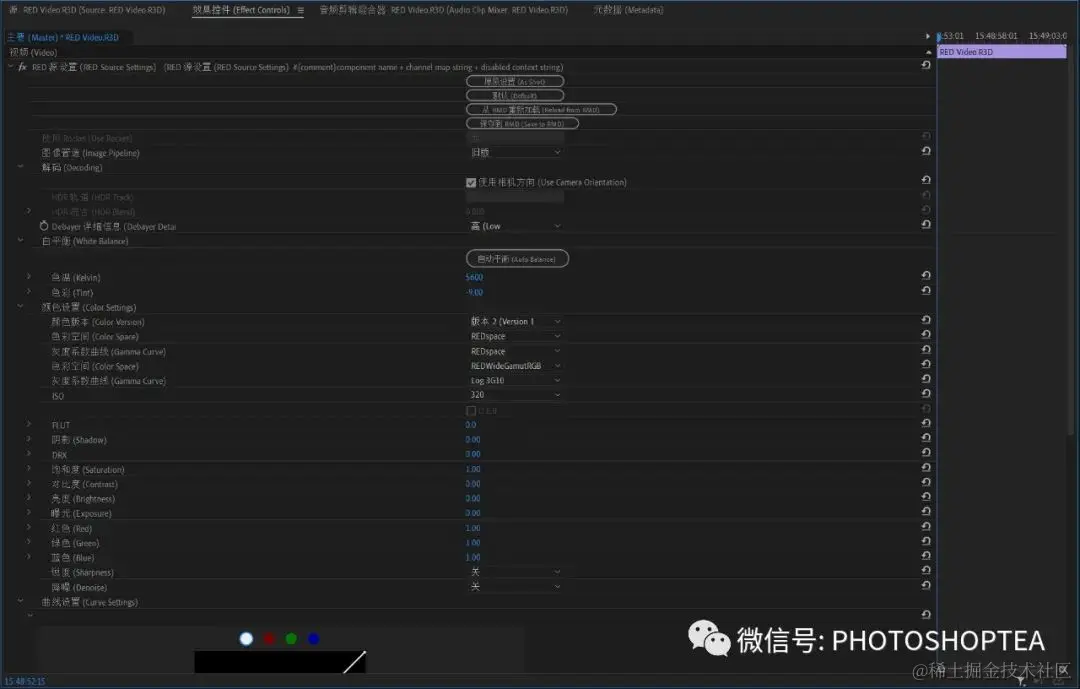Reset the Shadow value
Viewport: 1080px width, 689px height.
click(926, 438)
